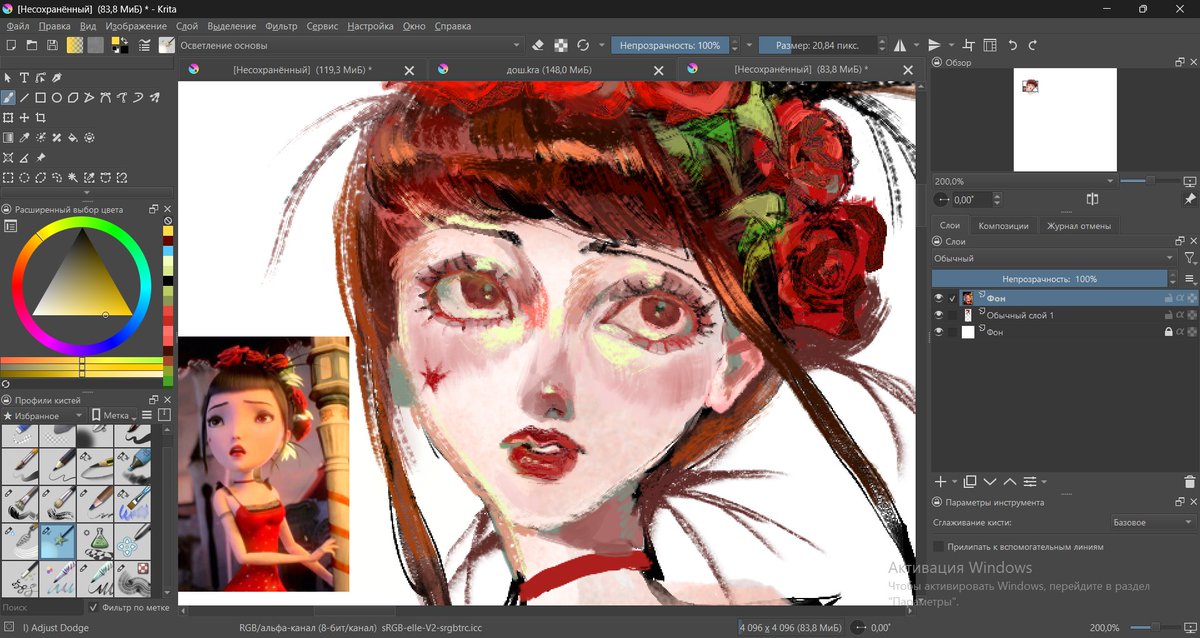Open blending mode dropdown Осветление основы
The image size is (1200, 638).
(x=350, y=45)
